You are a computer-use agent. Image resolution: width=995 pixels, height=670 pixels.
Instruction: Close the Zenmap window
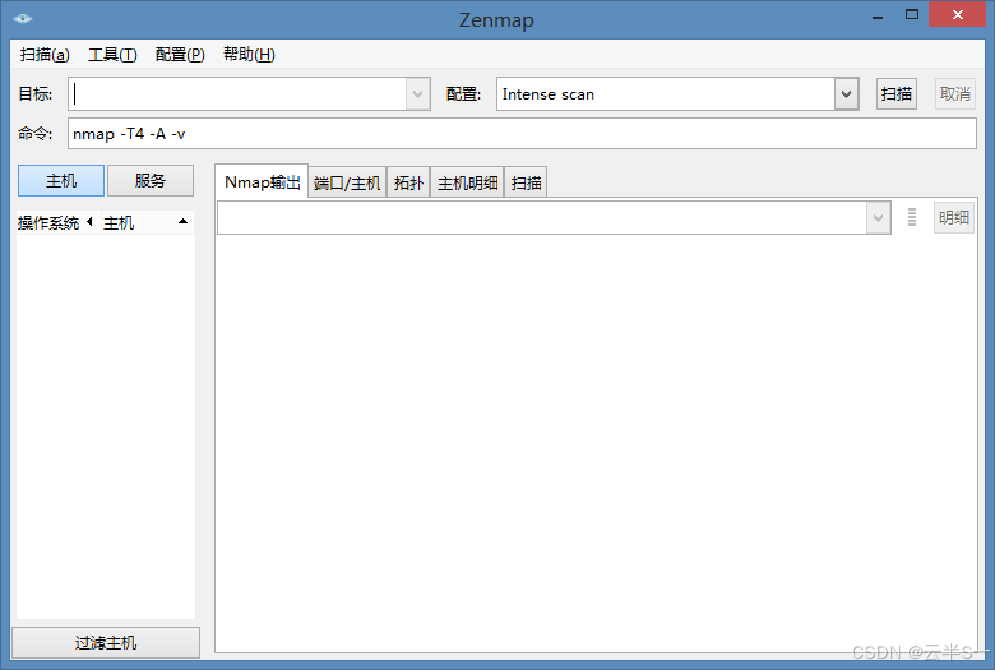coord(958,14)
